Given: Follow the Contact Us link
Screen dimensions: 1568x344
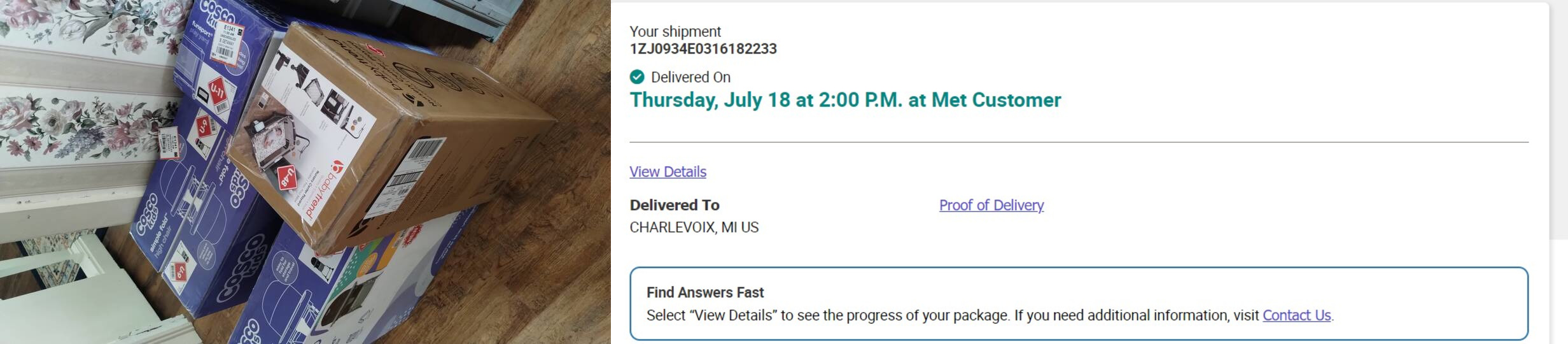Looking at the screenshot, I should (x=1296, y=315).
